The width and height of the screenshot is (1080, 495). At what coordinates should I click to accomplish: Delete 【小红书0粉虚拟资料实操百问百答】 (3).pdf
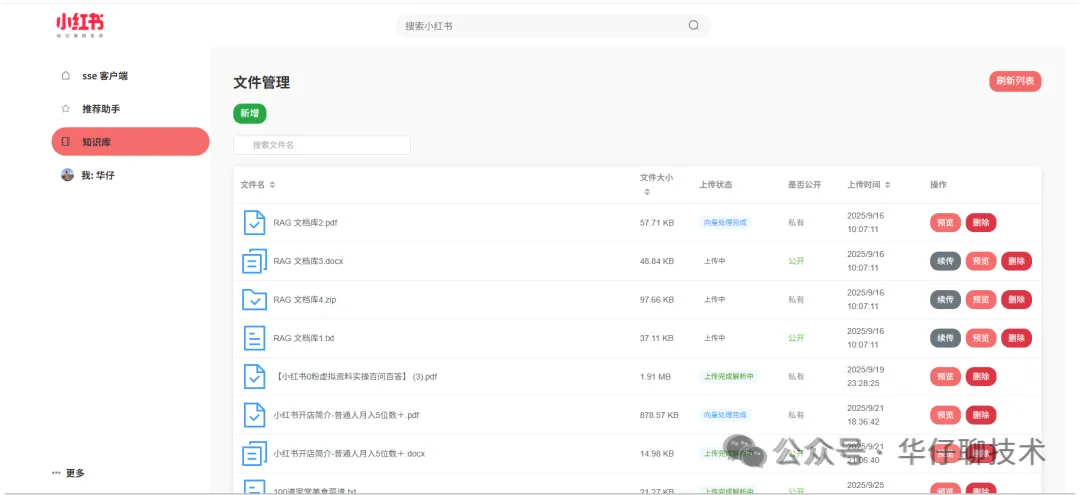tap(981, 377)
